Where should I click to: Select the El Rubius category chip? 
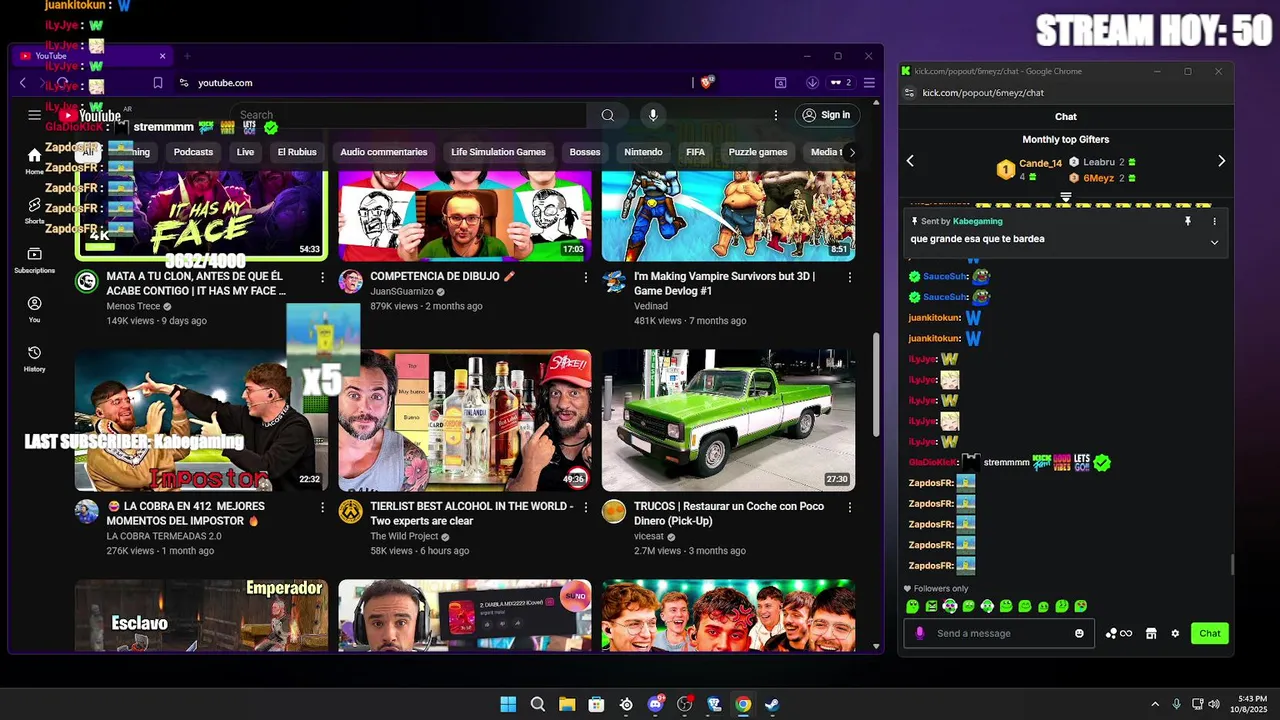click(x=297, y=152)
